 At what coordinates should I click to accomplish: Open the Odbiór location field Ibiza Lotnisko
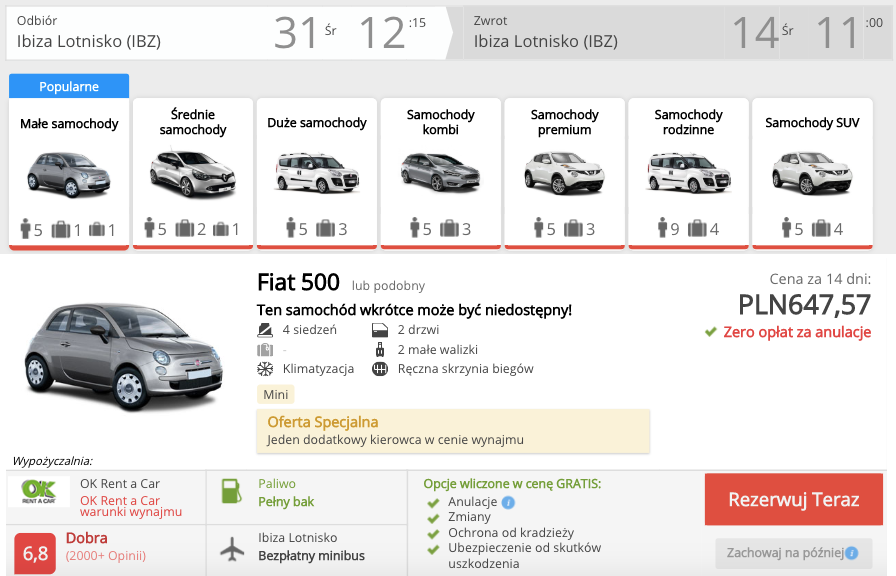(90, 35)
